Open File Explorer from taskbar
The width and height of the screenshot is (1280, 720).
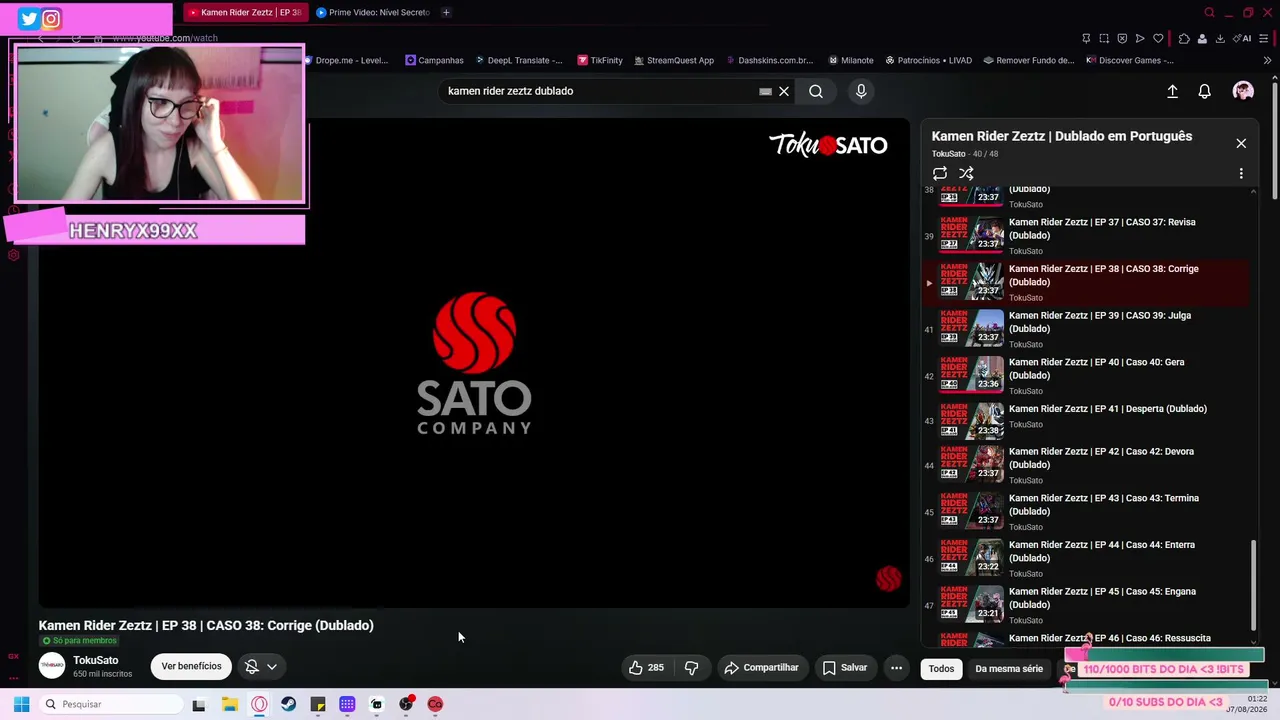(x=230, y=704)
